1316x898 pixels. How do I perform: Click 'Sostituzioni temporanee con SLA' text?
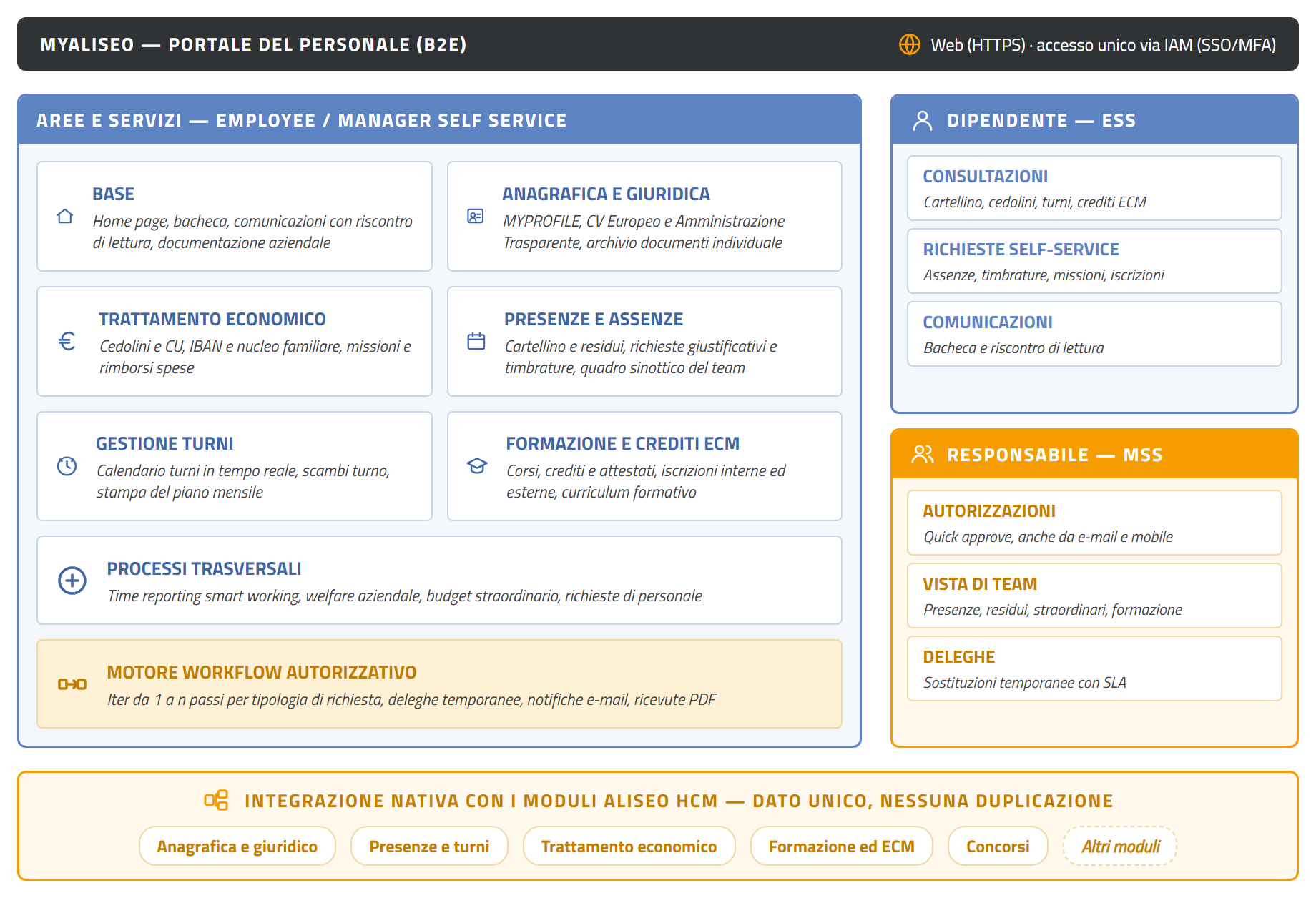(x=1024, y=683)
